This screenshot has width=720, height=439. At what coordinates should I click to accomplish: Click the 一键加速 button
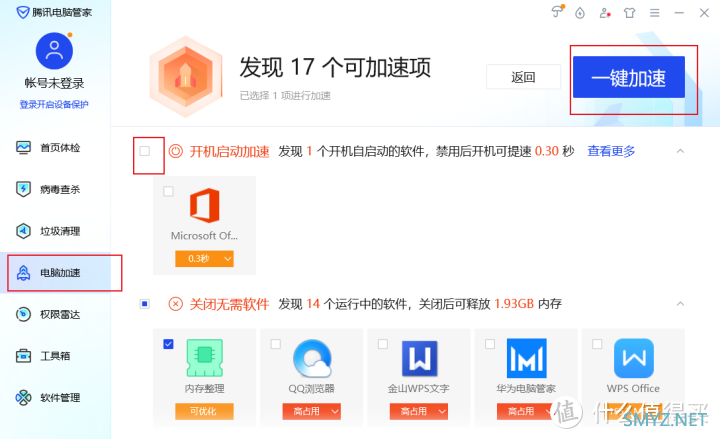(x=629, y=77)
